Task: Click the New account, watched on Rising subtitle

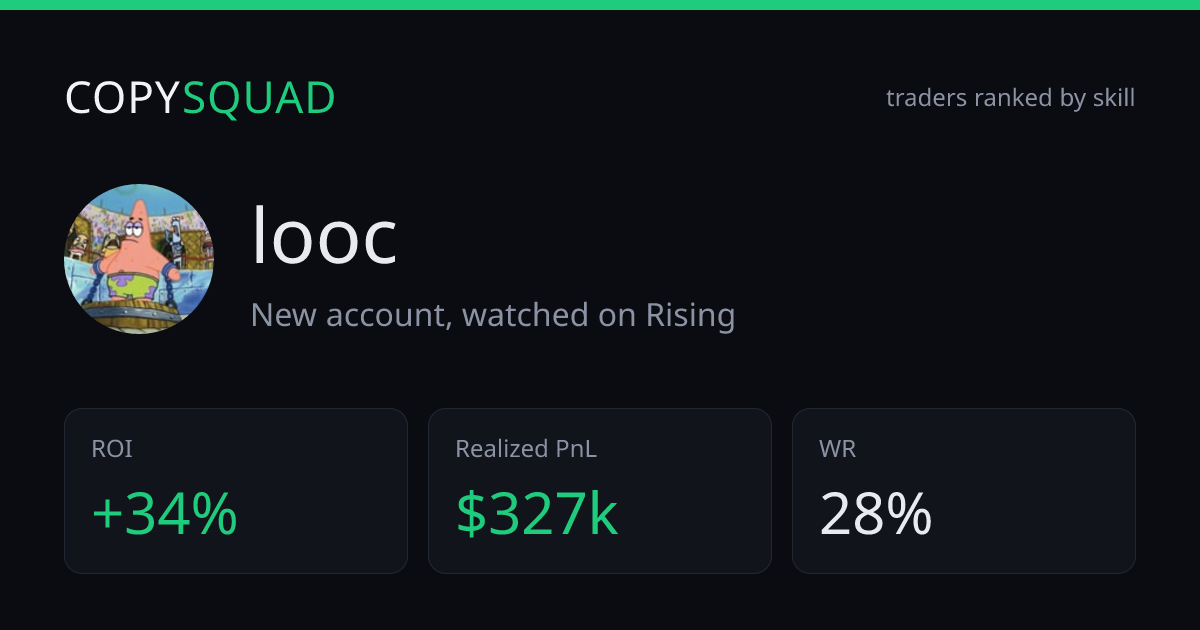Action: (x=493, y=315)
